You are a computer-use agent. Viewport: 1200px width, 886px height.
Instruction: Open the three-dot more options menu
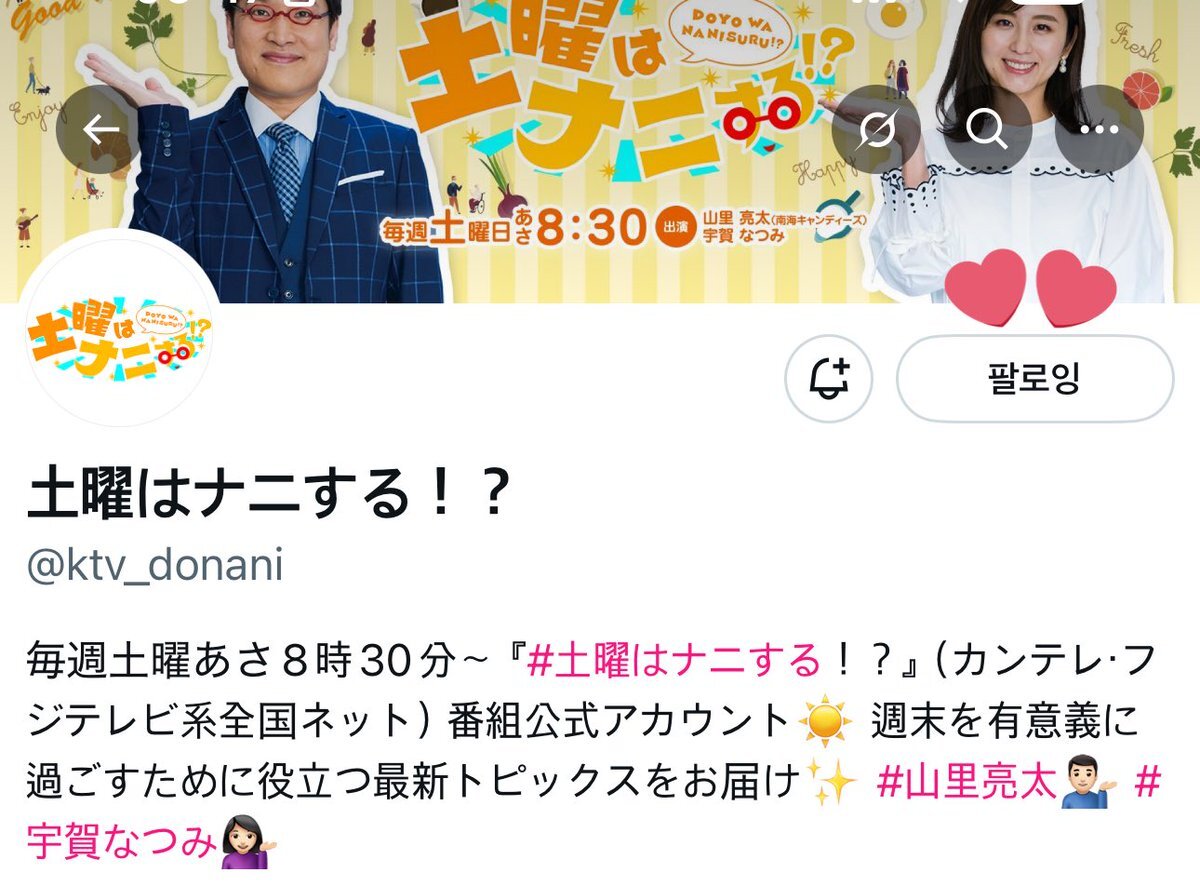[x=1100, y=131]
